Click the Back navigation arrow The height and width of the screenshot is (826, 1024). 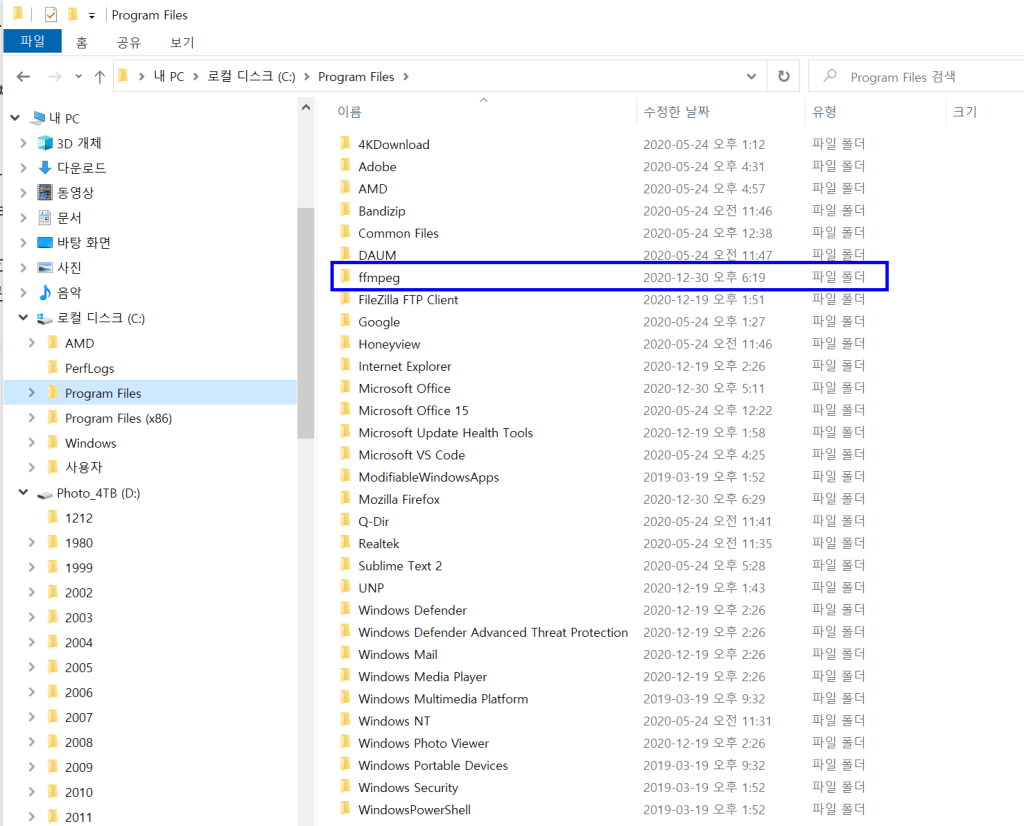24,77
